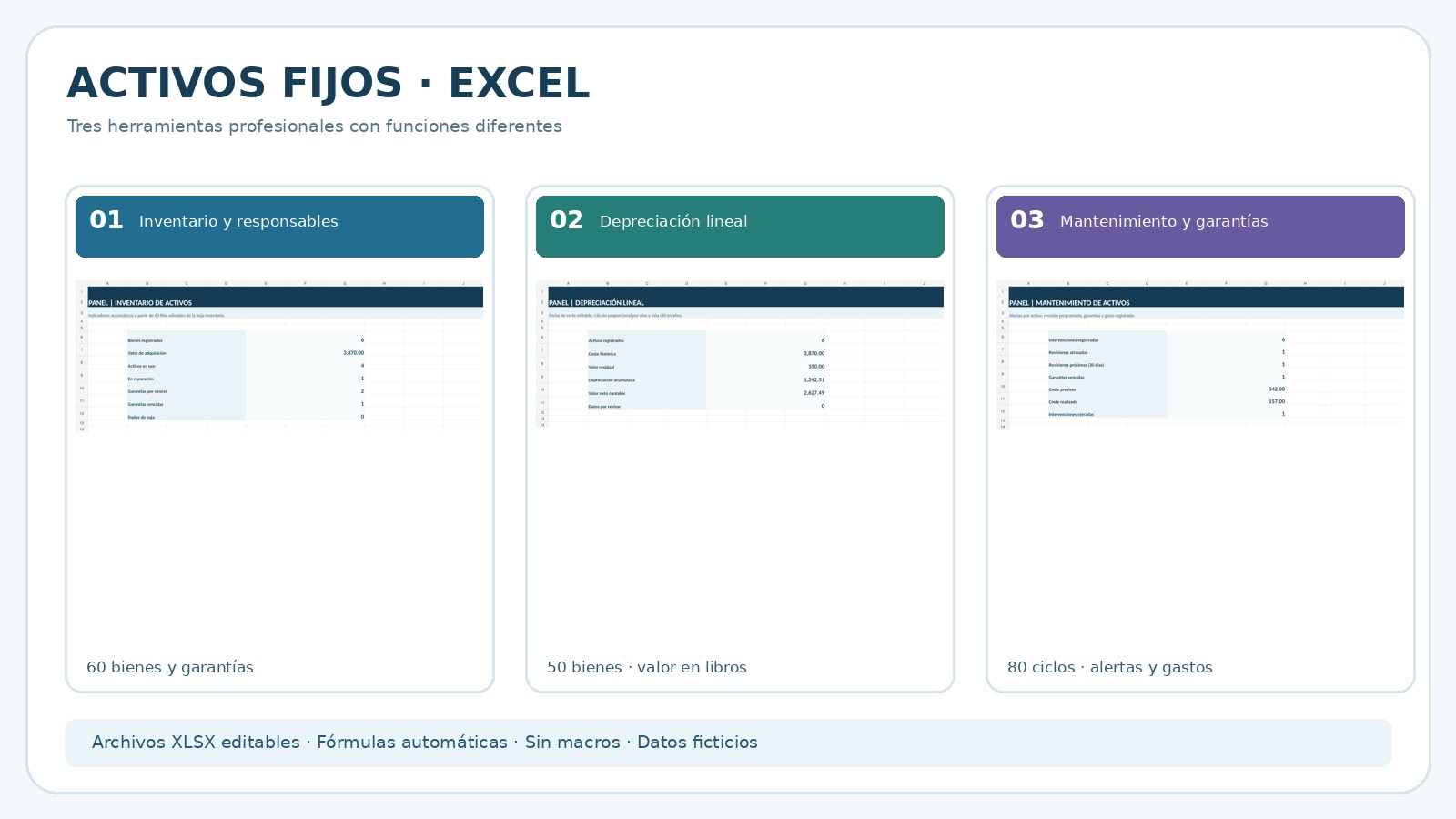Click the 'ACTIVOS FIJOS · EXCEL' title
Image resolution: width=1456 pixels, height=819 pixels.
[328, 83]
